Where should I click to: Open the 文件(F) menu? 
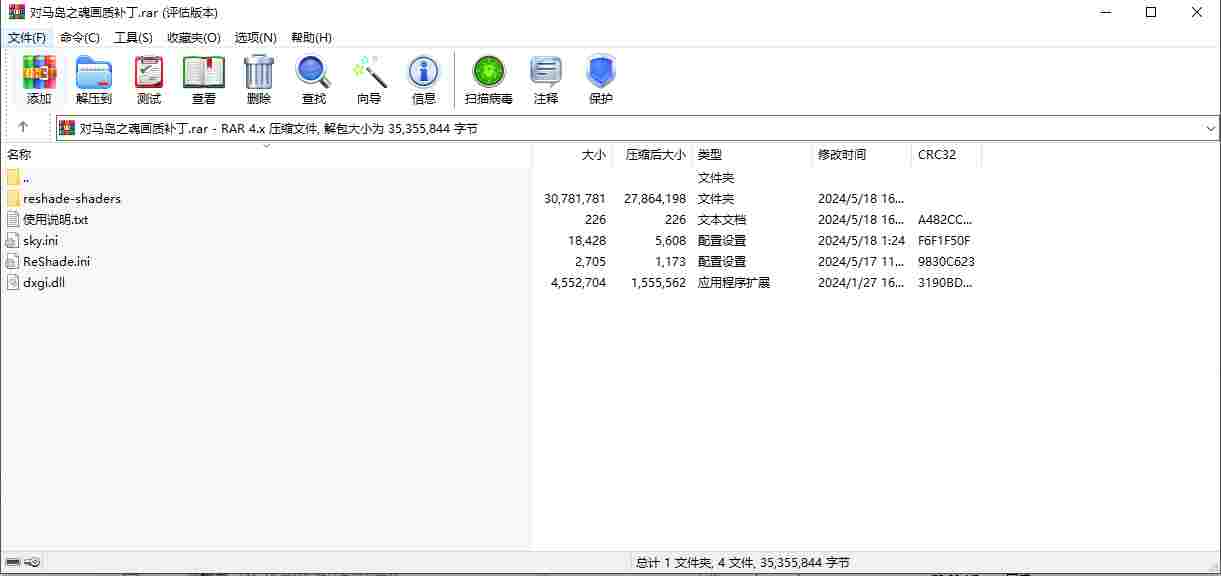tap(27, 37)
